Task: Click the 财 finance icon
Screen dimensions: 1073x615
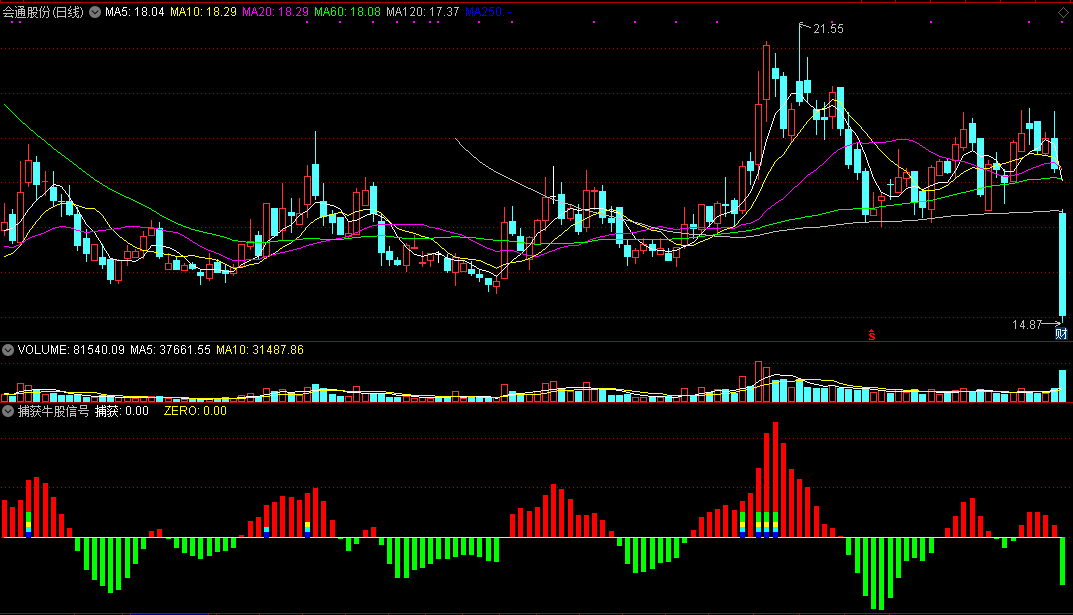Action: tap(1061, 334)
